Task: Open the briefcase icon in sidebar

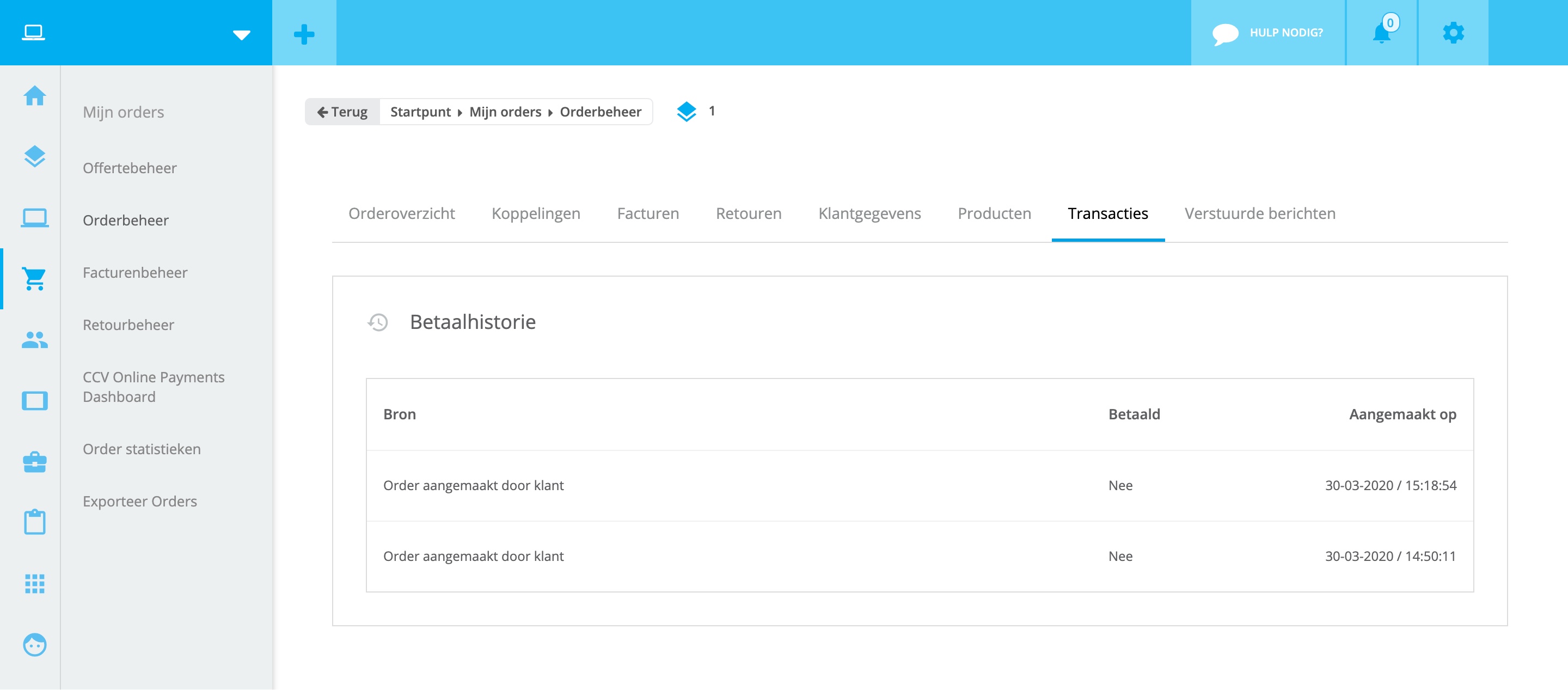Action: pos(35,462)
